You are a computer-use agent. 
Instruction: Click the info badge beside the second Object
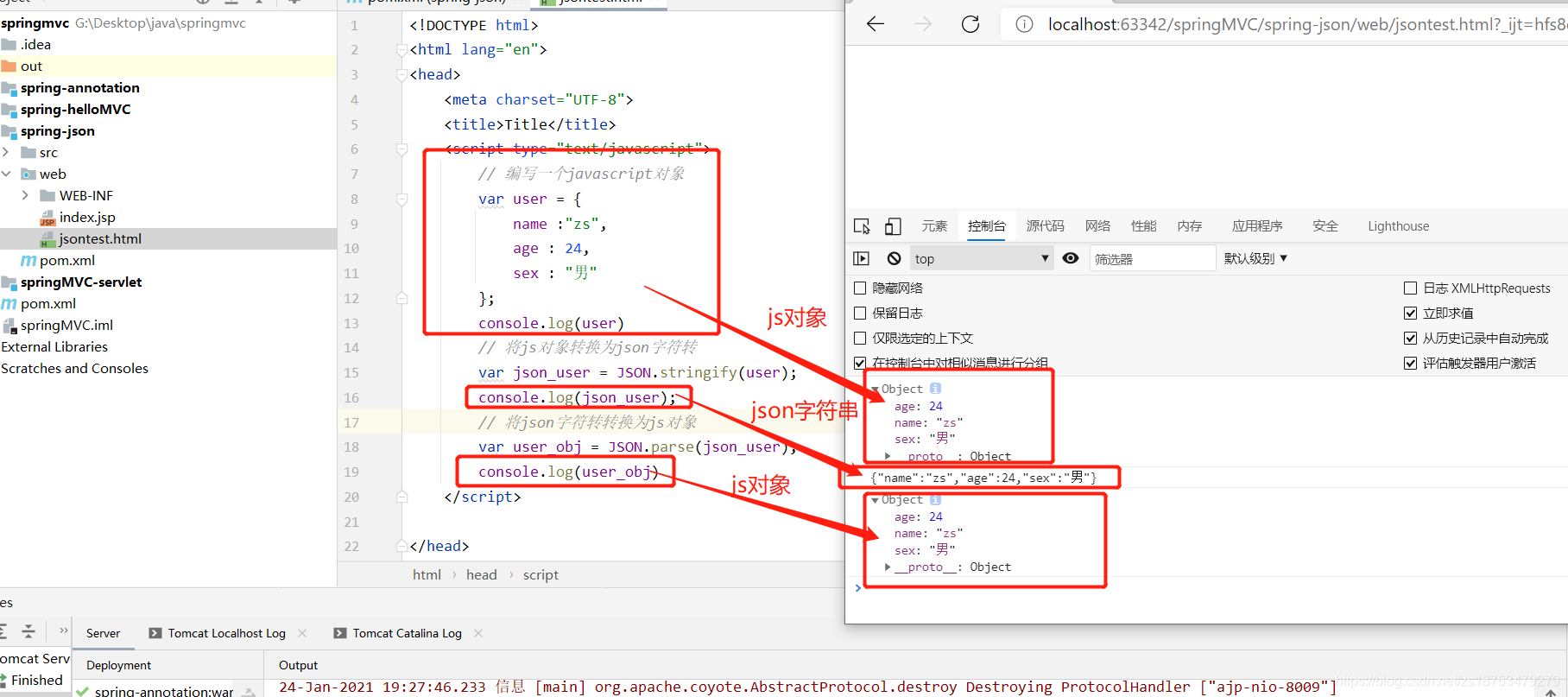(935, 499)
